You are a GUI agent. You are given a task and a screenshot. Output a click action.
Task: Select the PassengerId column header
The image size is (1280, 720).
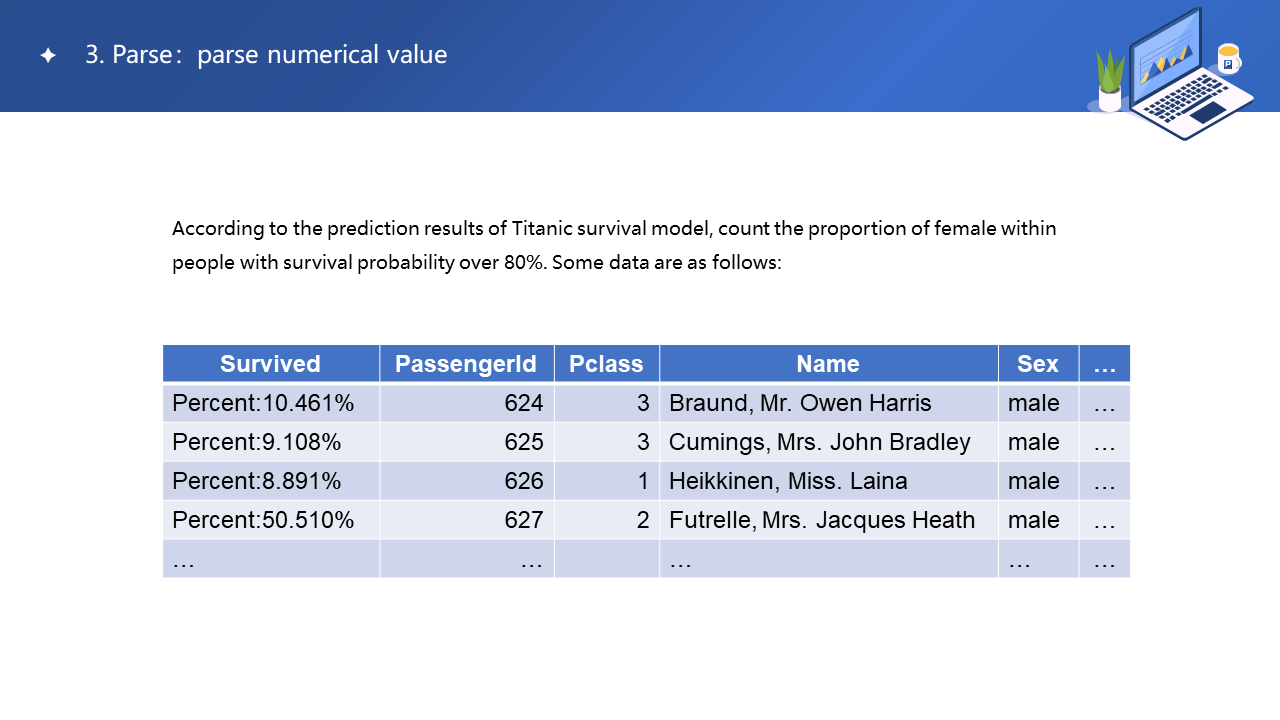click(466, 364)
